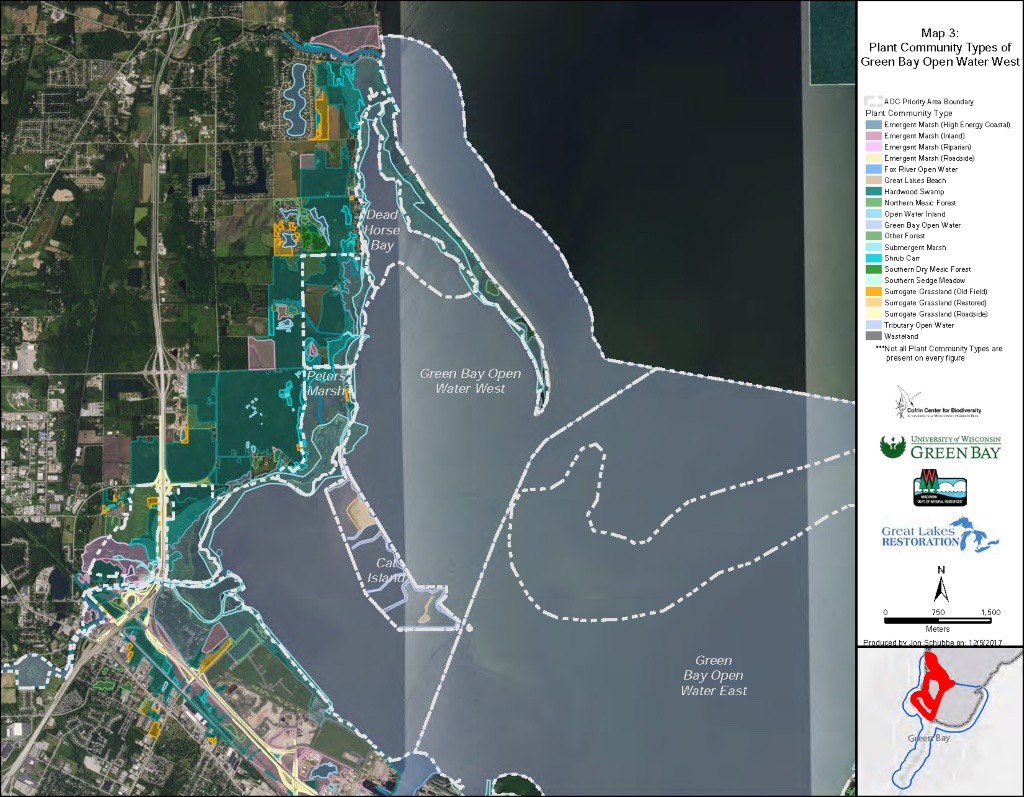Click the "Cat Island" map label

[x=387, y=570]
